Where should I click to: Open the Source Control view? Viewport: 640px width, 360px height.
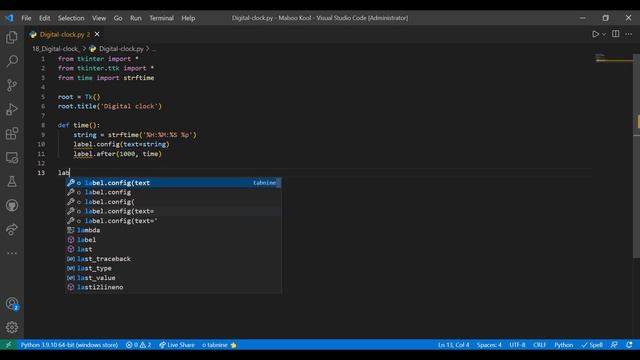click(x=12, y=85)
